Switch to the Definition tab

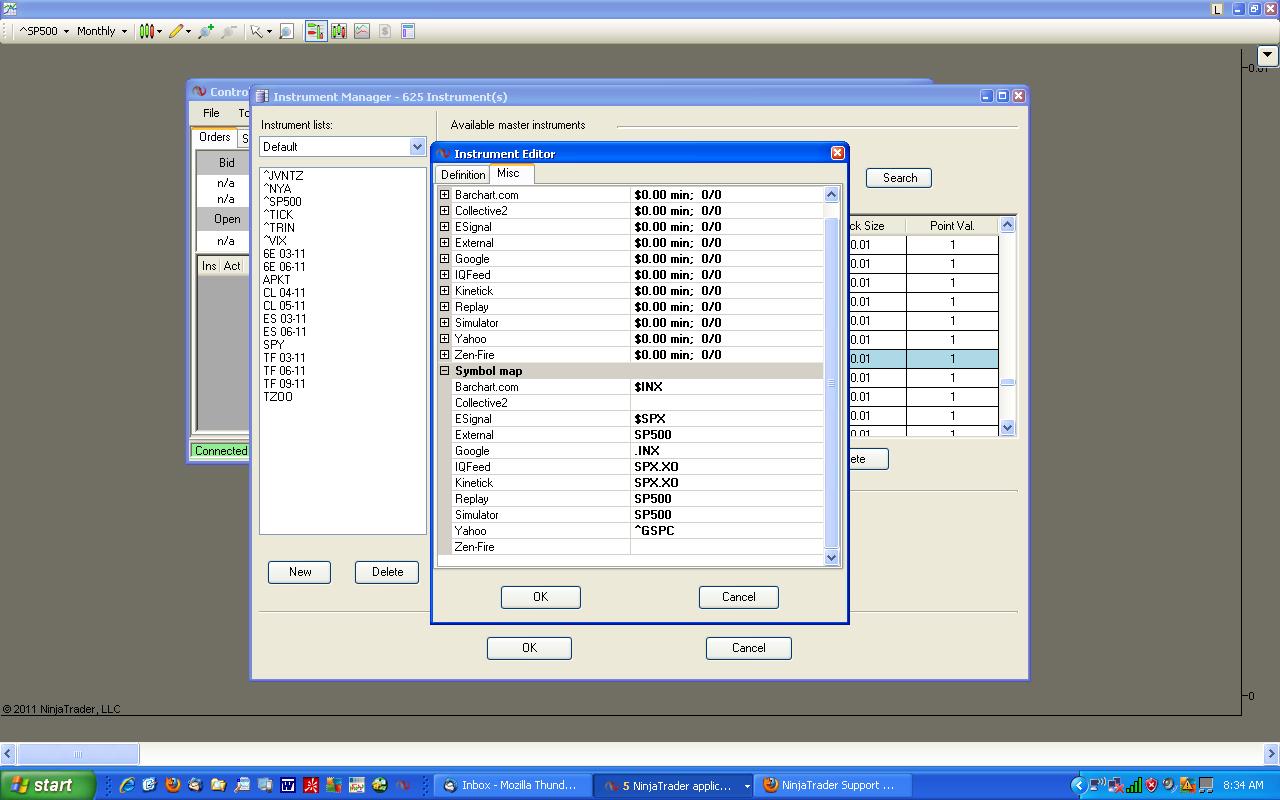point(463,175)
